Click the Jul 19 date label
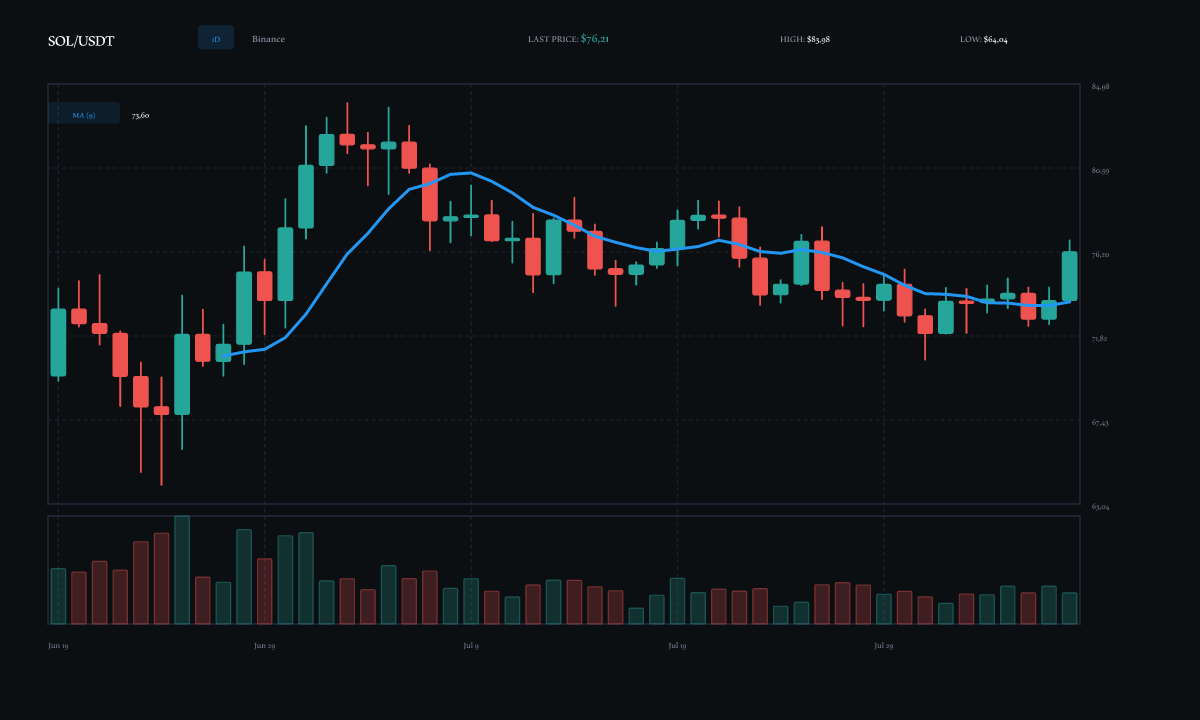Screen dimensions: 1200x720 pos(677,646)
